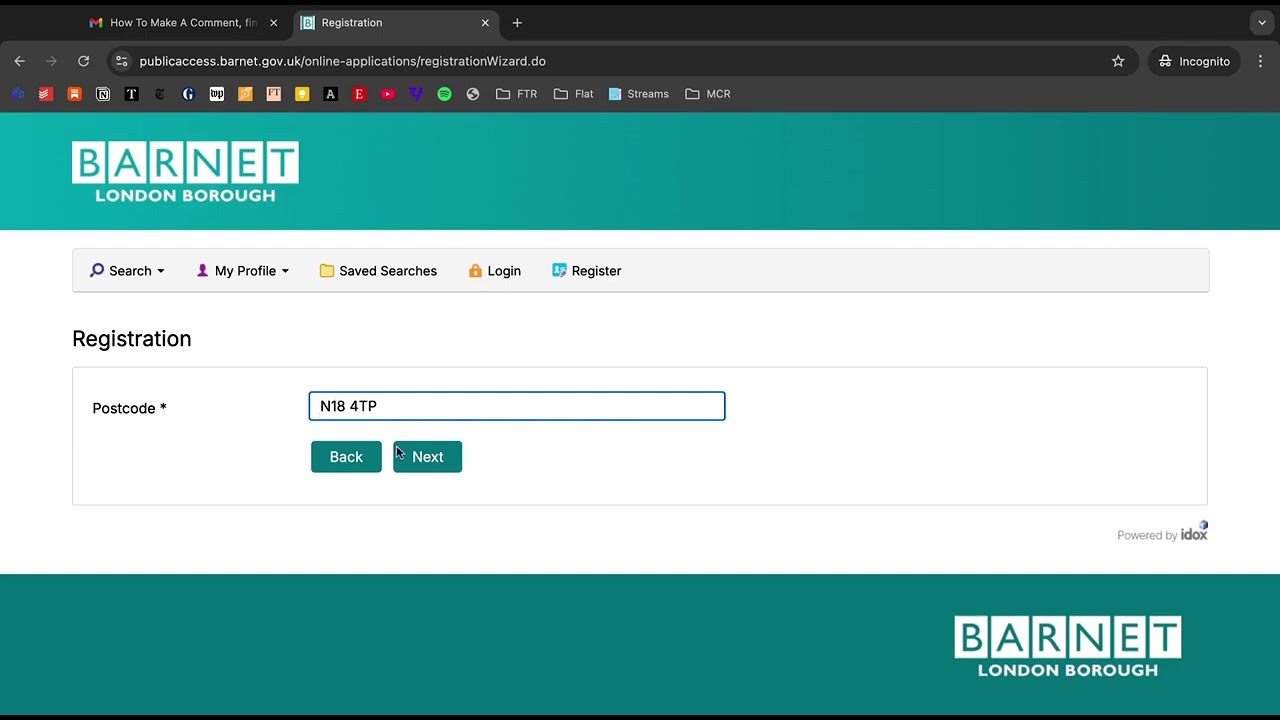Bookmark this page with the star icon
1280x720 pixels.
tap(1118, 61)
